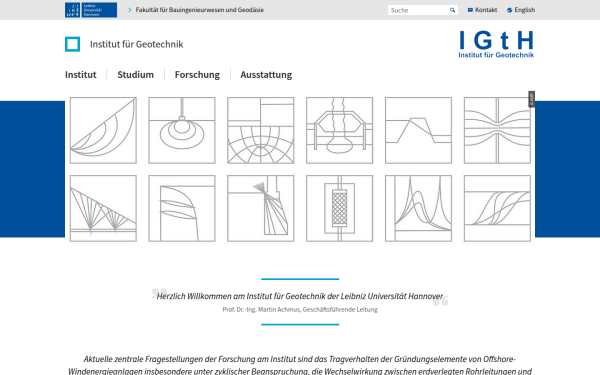
Task: Open the Institut menu
Action: point(80,75)
